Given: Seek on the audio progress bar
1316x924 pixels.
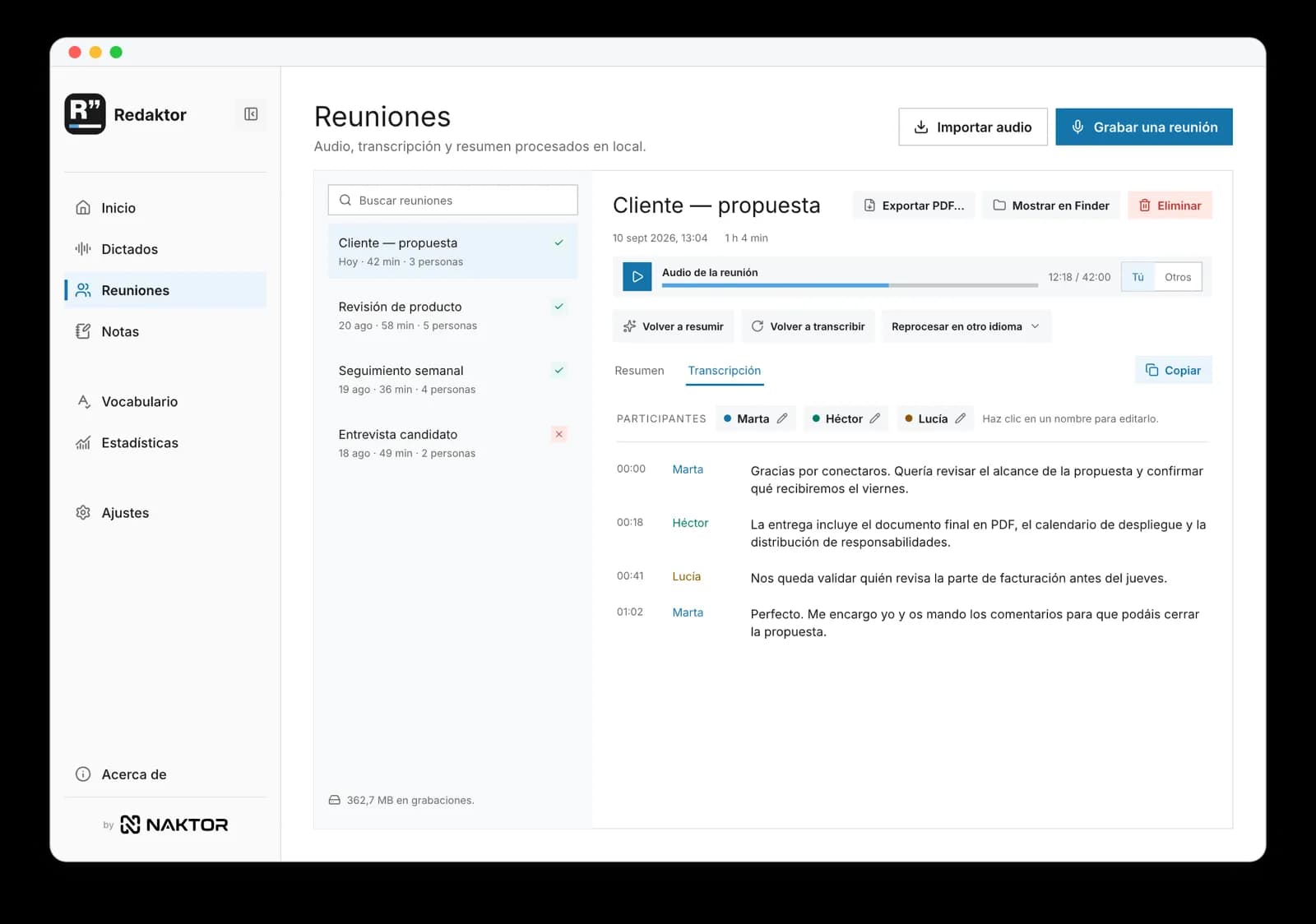Looking at the screenshot, I should click(850, 285).
